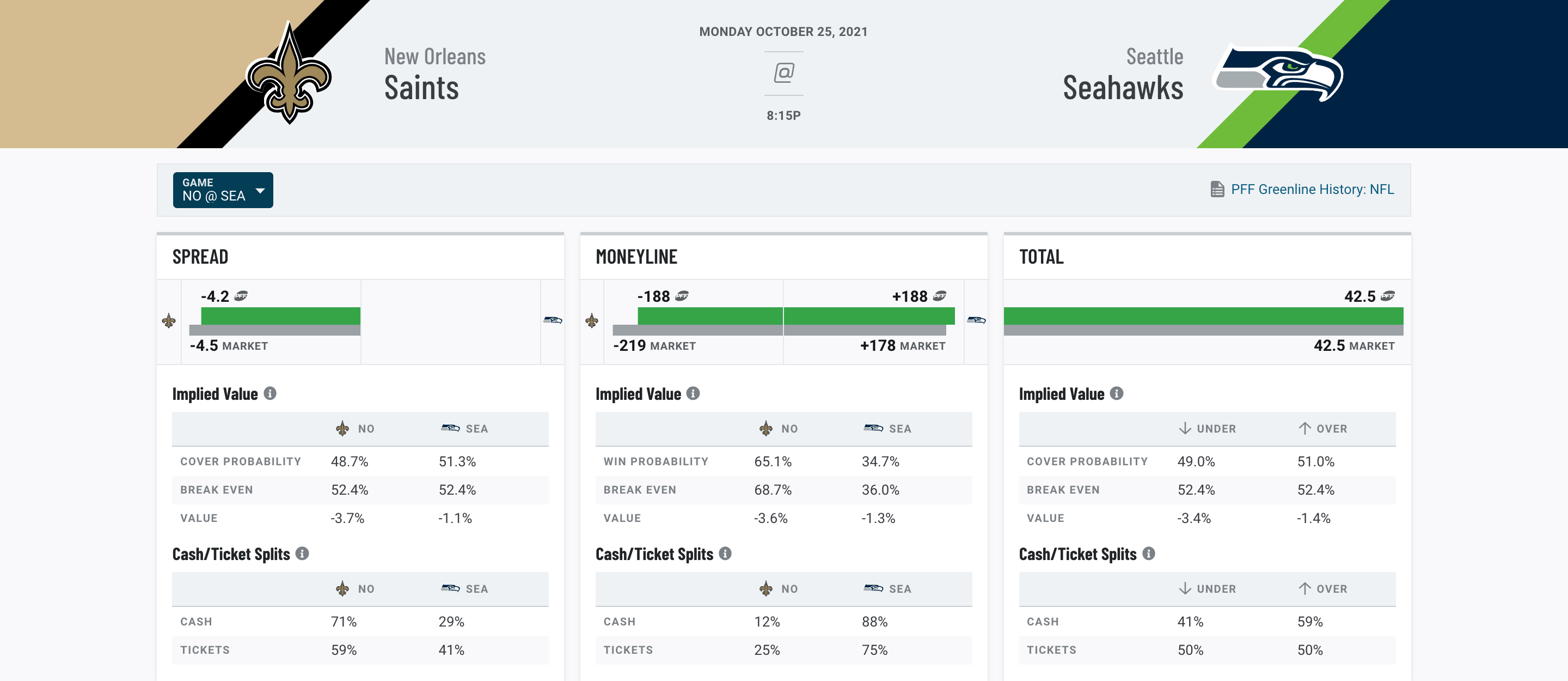
Task: Click the Saints fleur-de-lis icon in moneyline panel
Action: [591, 320]
